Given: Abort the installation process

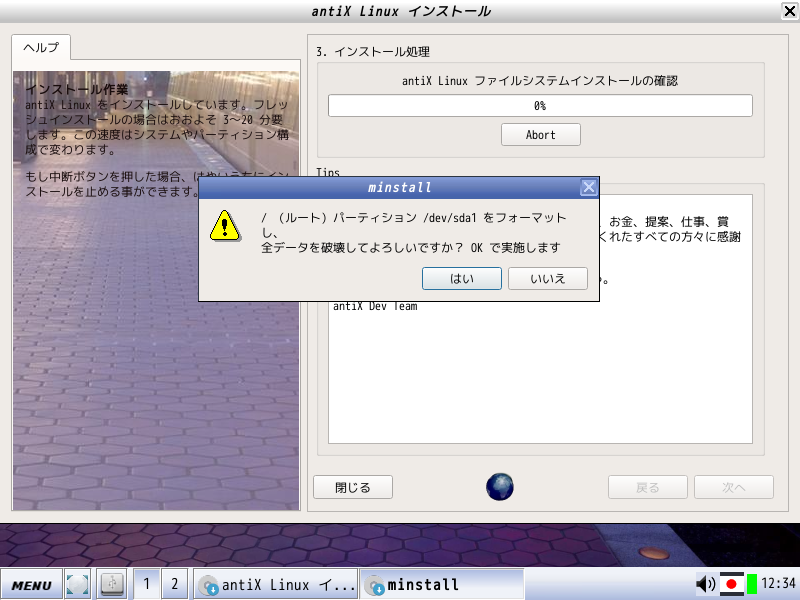Looking at the screenshot, I should (x=540, y=135).
